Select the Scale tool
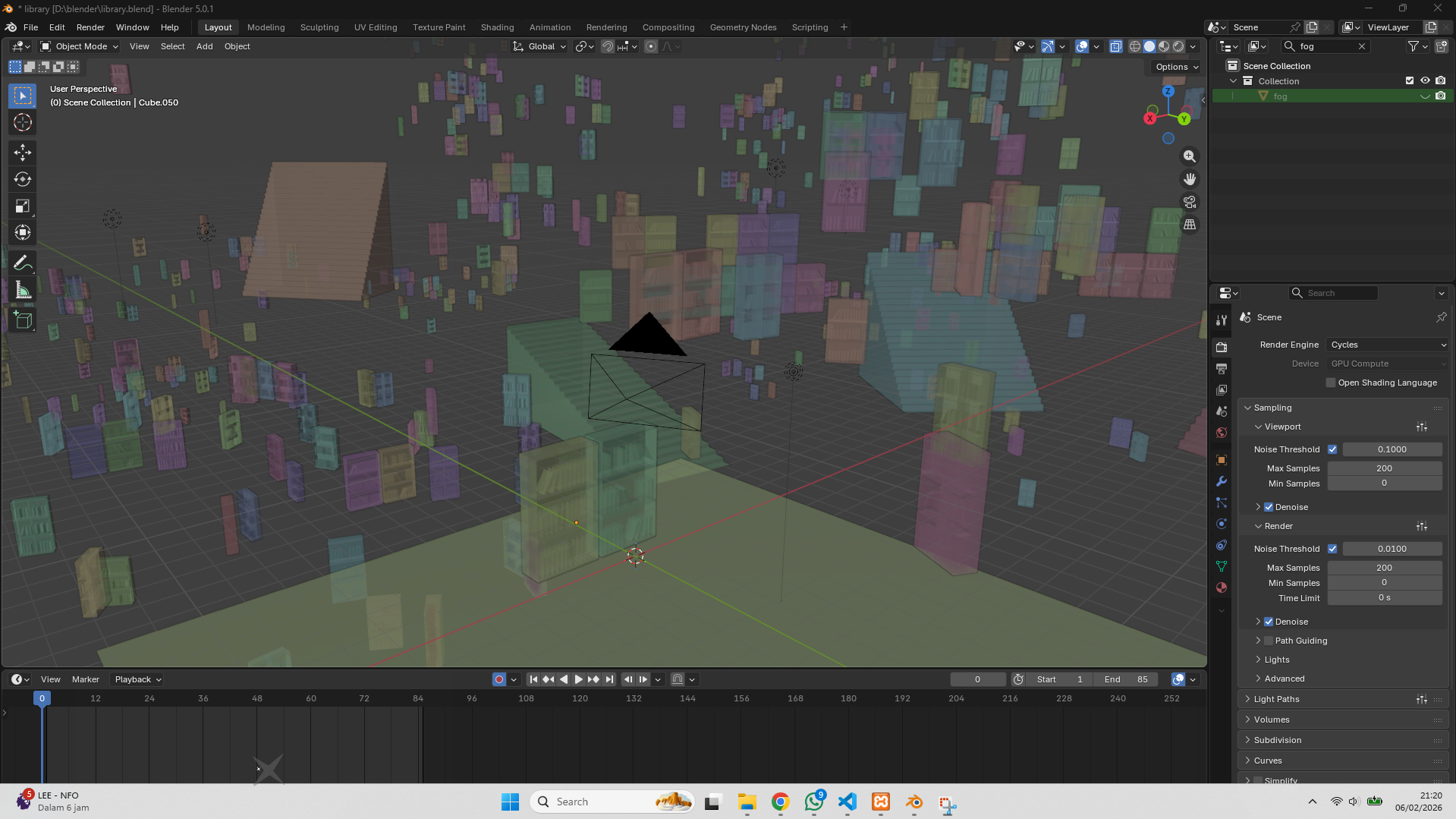Screen dimensions: 1456x819 pyautogui.click(x=22, y=206)
